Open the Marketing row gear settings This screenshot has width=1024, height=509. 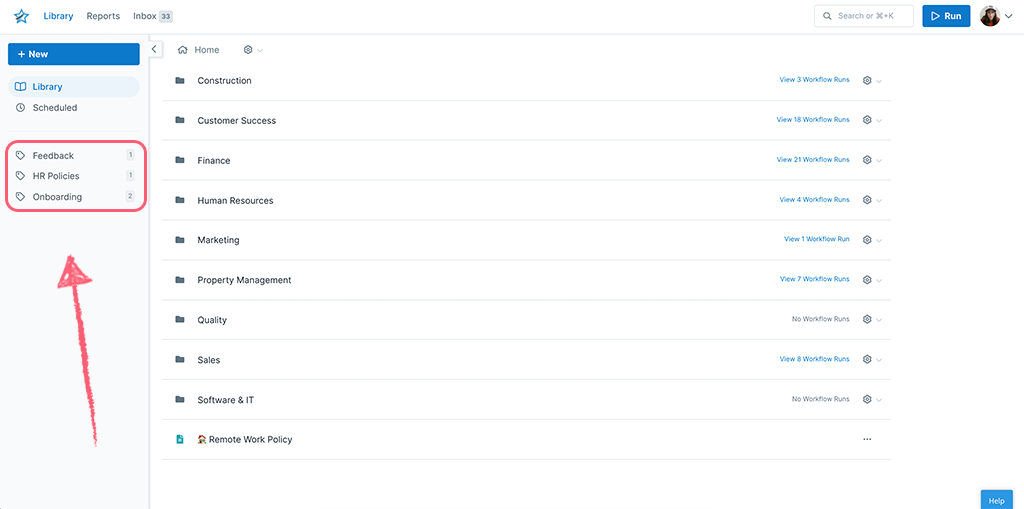click(x=867, y=240)
